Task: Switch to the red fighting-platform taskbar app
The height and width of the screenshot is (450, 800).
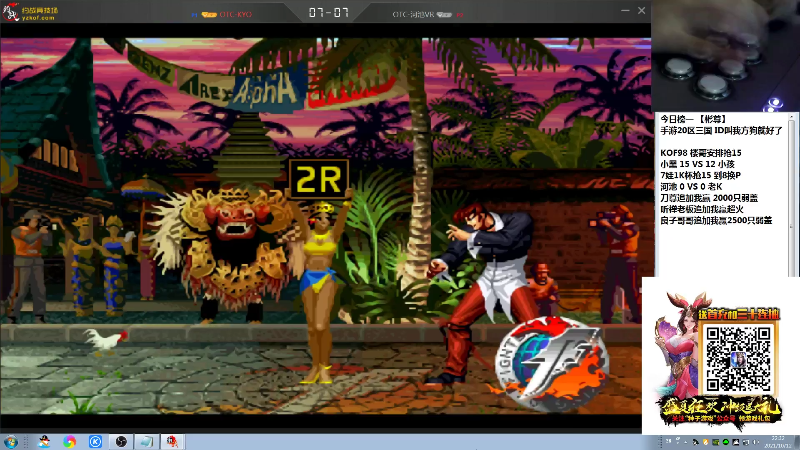Action: point(172,442)
